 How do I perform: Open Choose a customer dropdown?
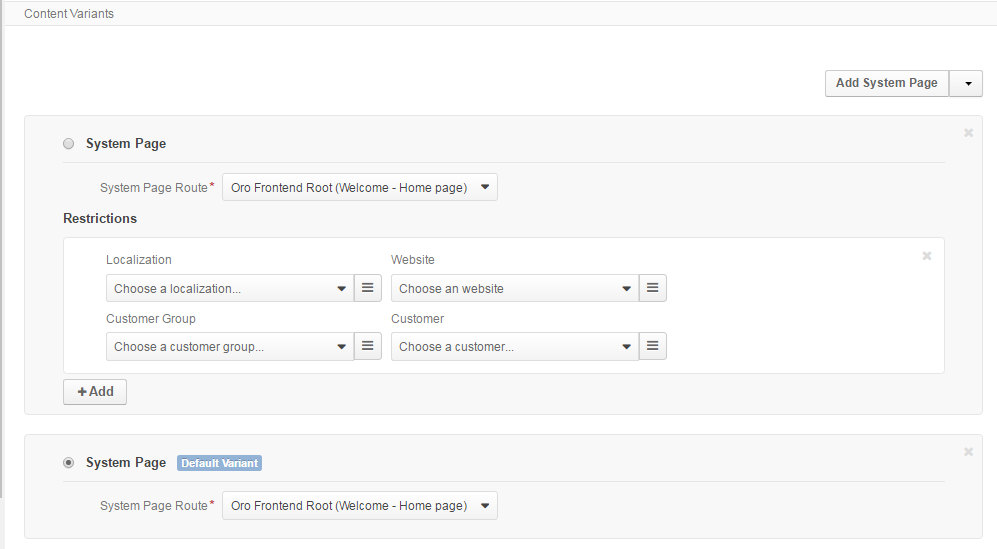click(x=515, y=346)
